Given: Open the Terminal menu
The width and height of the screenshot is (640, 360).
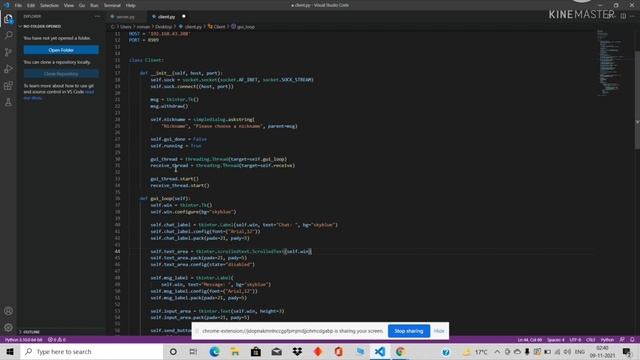Looking at the screenshot, I should (112, 5).
